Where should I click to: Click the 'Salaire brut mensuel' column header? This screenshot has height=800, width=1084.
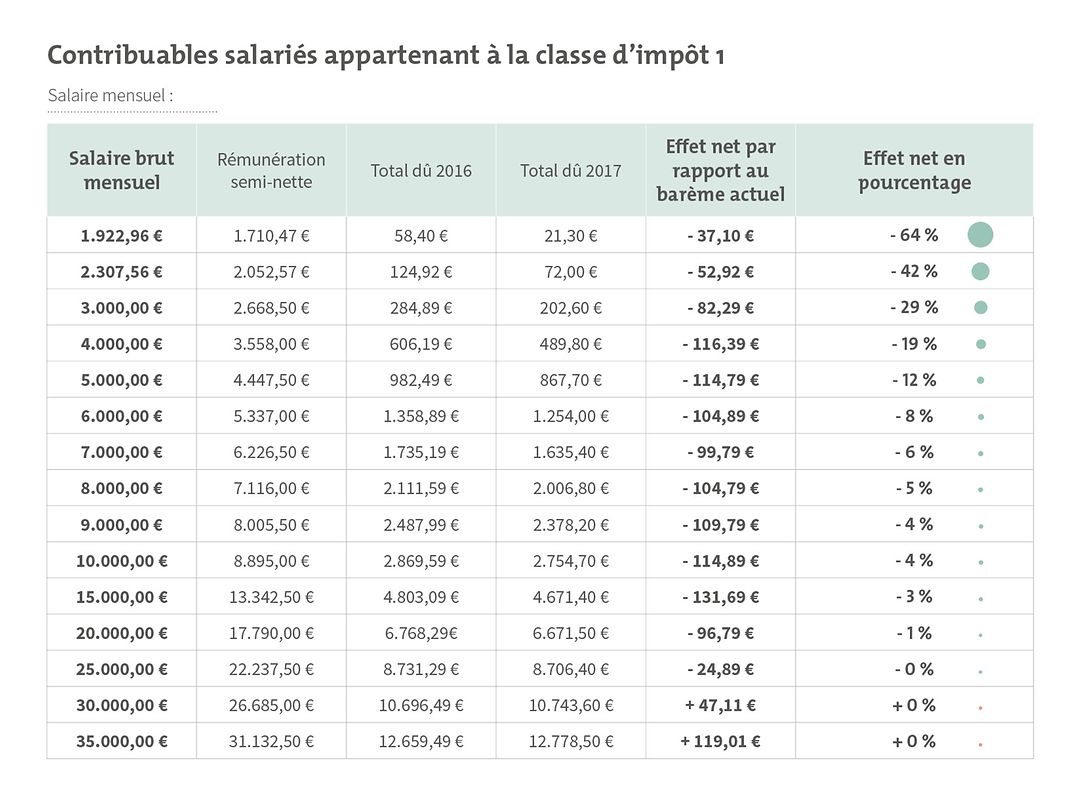click(x=121, y=170)
